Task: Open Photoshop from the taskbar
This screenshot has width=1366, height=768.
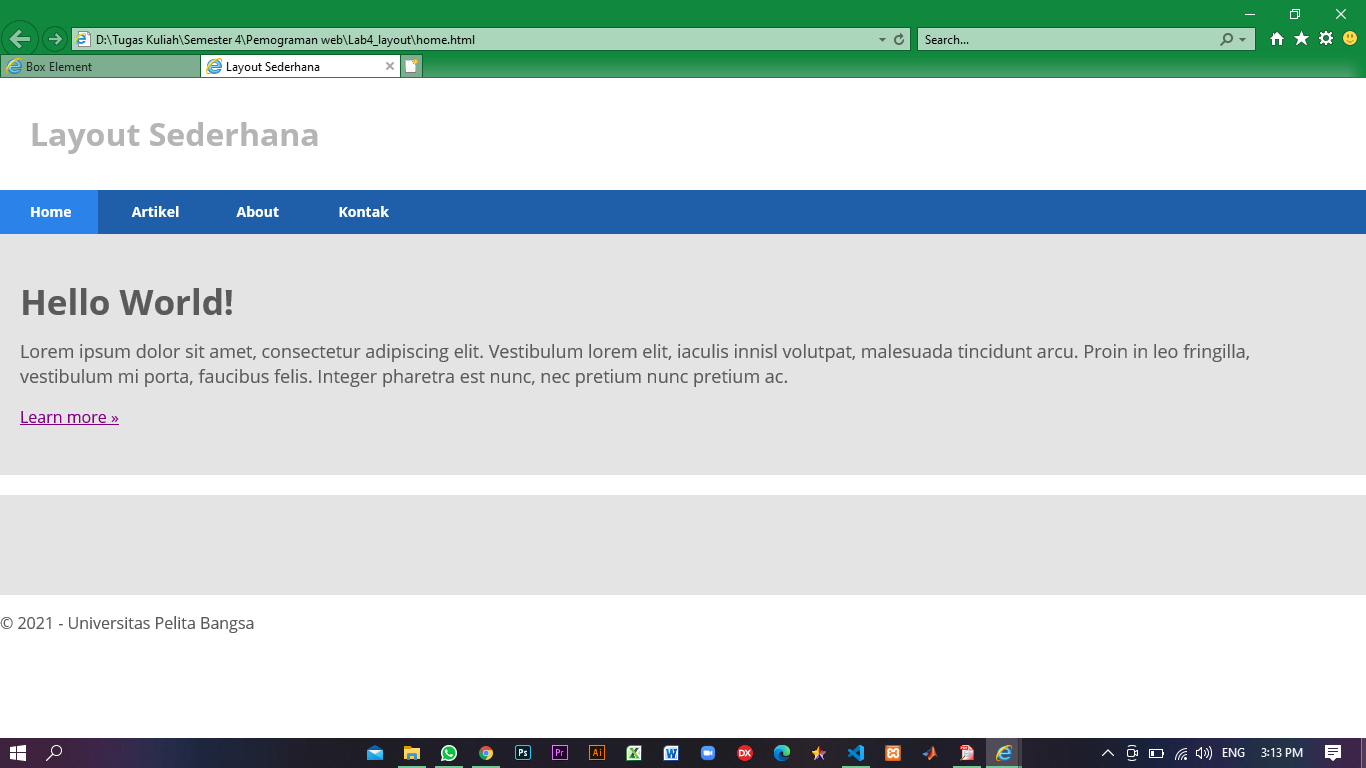Action: [x=522, y=753]
